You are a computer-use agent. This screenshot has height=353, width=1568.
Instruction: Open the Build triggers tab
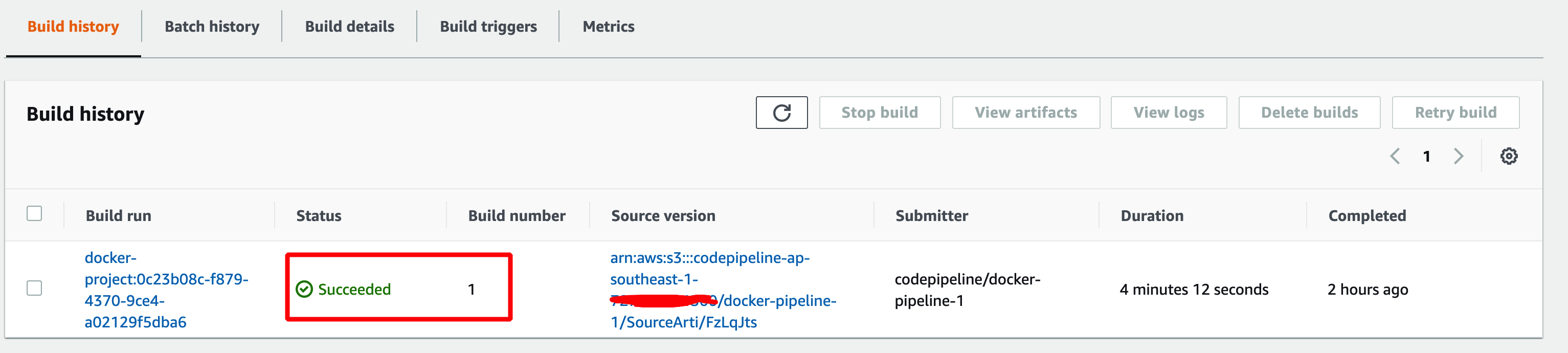click(488, 27)
